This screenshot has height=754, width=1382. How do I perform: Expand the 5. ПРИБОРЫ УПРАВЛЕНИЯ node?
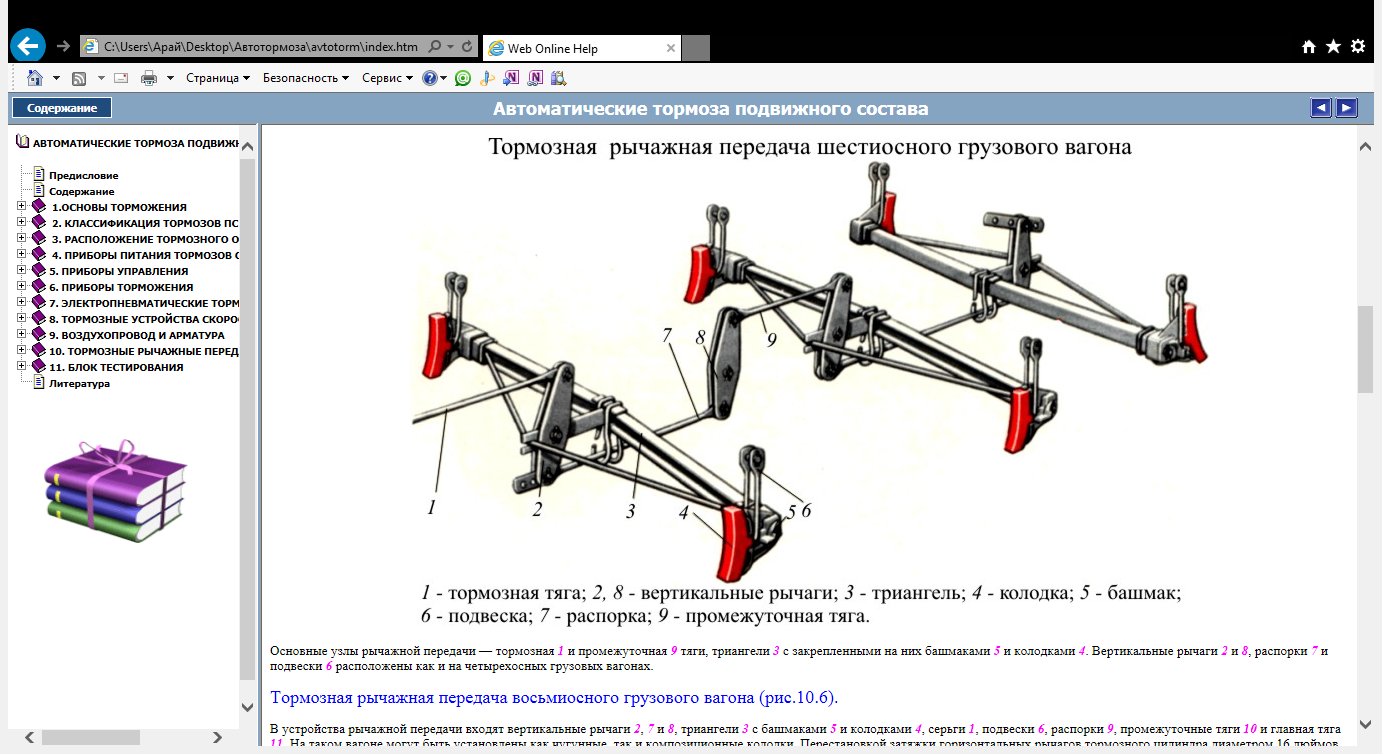[x=22, y=271]
